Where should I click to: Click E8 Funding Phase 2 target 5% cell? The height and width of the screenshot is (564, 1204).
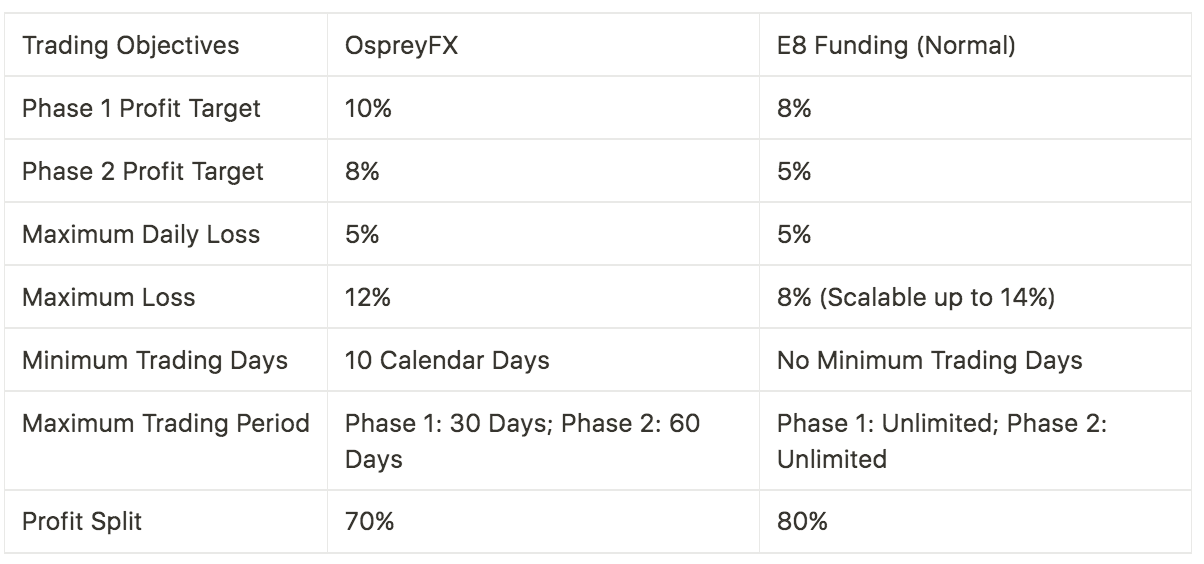pos(975,171)
